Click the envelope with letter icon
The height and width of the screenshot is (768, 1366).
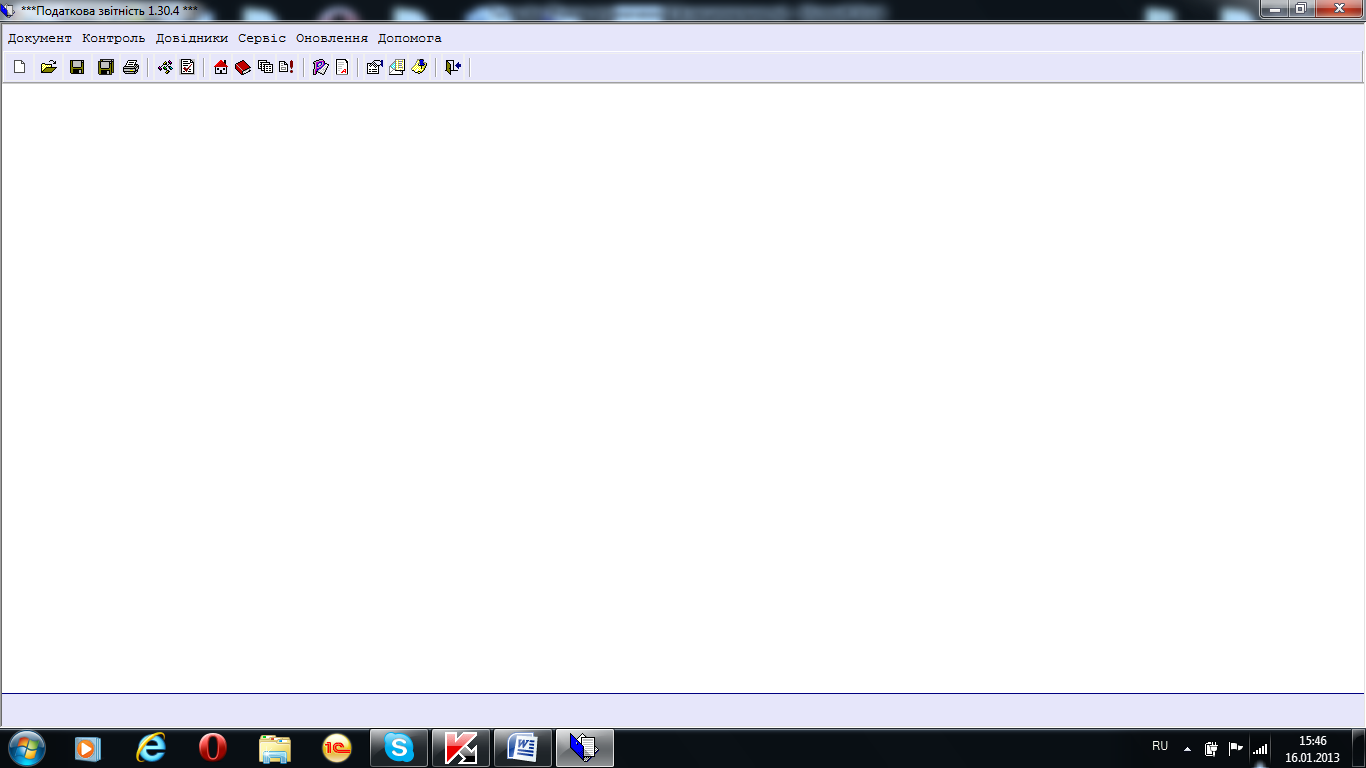click(x=397, y=67)
